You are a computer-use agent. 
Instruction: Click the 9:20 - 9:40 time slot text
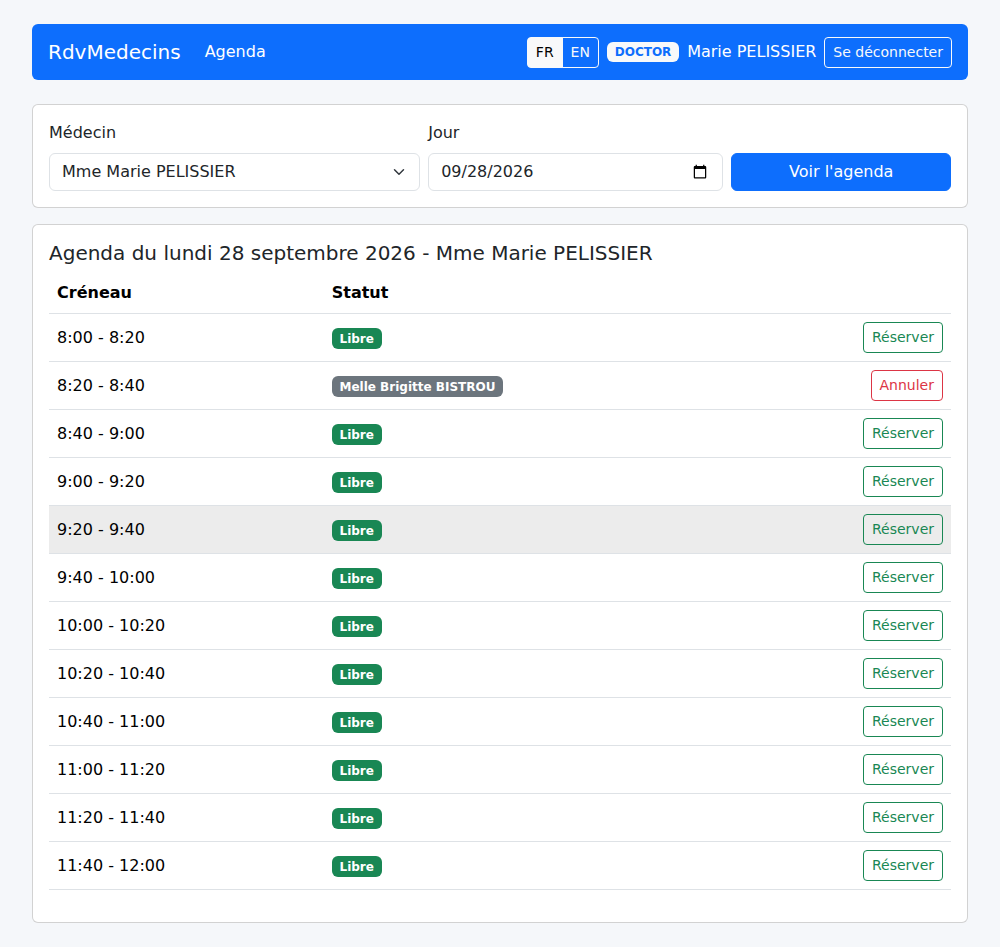[101, 529]
